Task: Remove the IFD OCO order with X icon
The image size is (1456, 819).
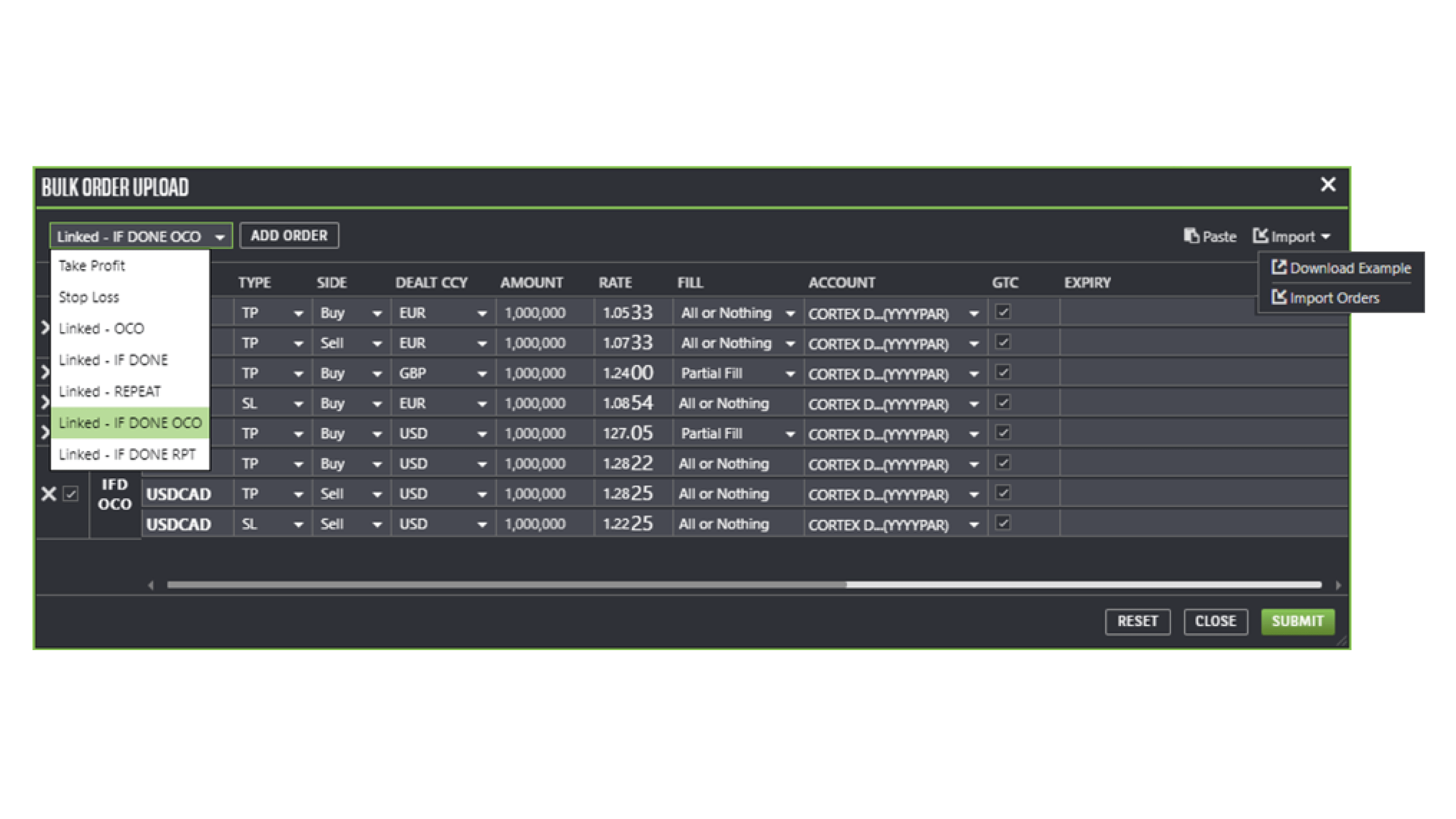Action: coord(49,494)
